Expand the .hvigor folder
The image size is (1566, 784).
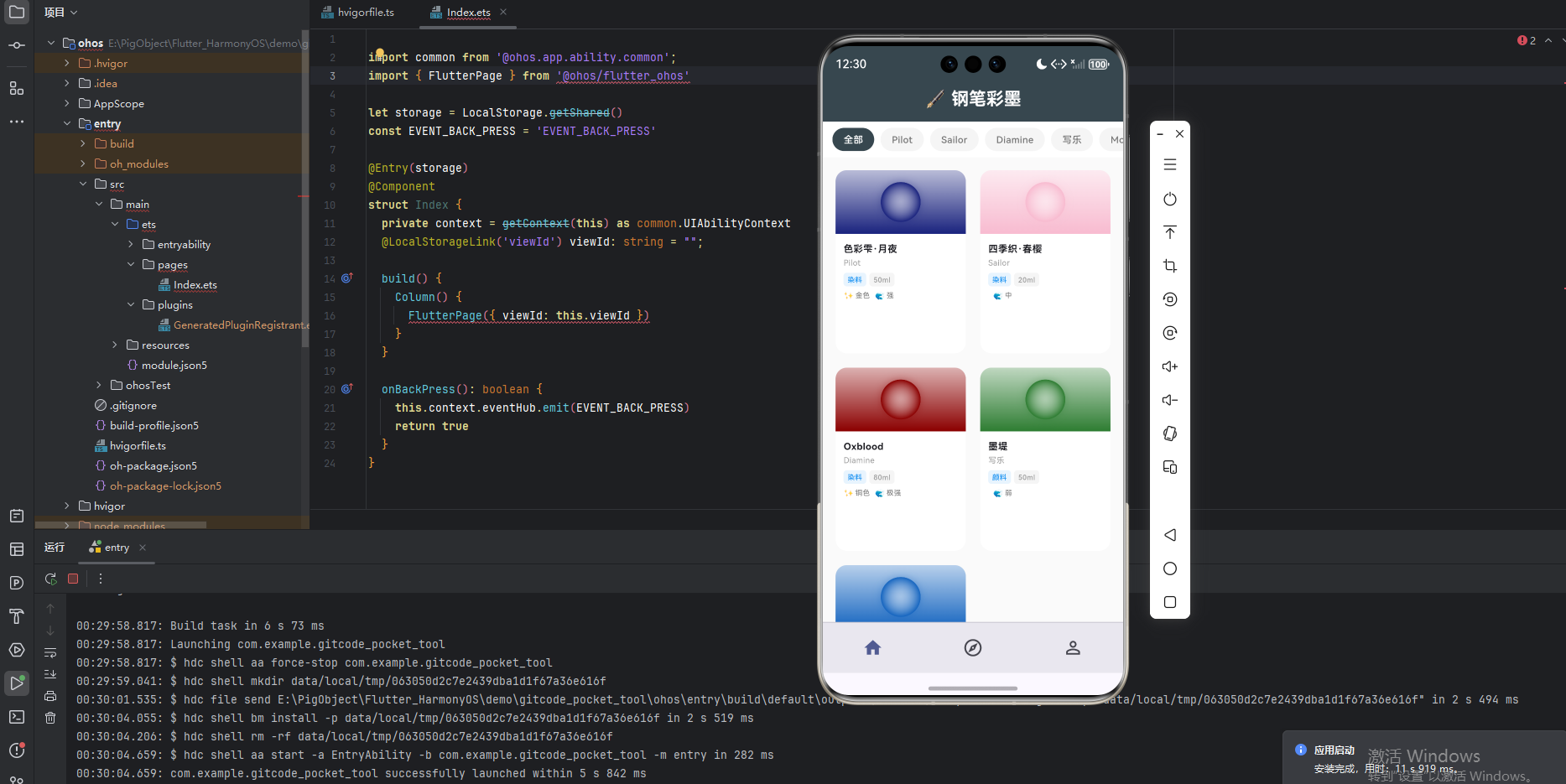pos(67,63)
